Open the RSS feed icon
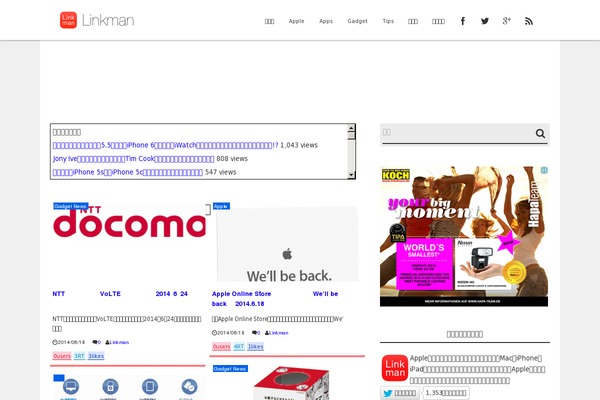This screenshot has width=600, height=400. (529, 21)
